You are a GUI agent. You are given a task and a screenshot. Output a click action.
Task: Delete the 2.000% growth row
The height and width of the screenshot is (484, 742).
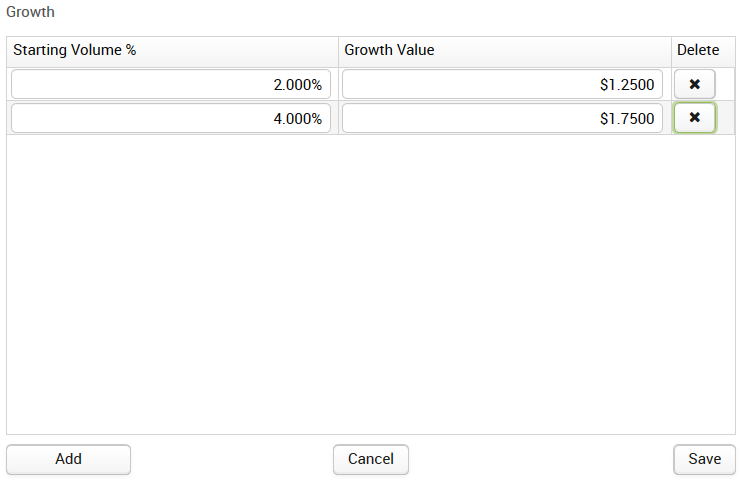coord(694,84)
